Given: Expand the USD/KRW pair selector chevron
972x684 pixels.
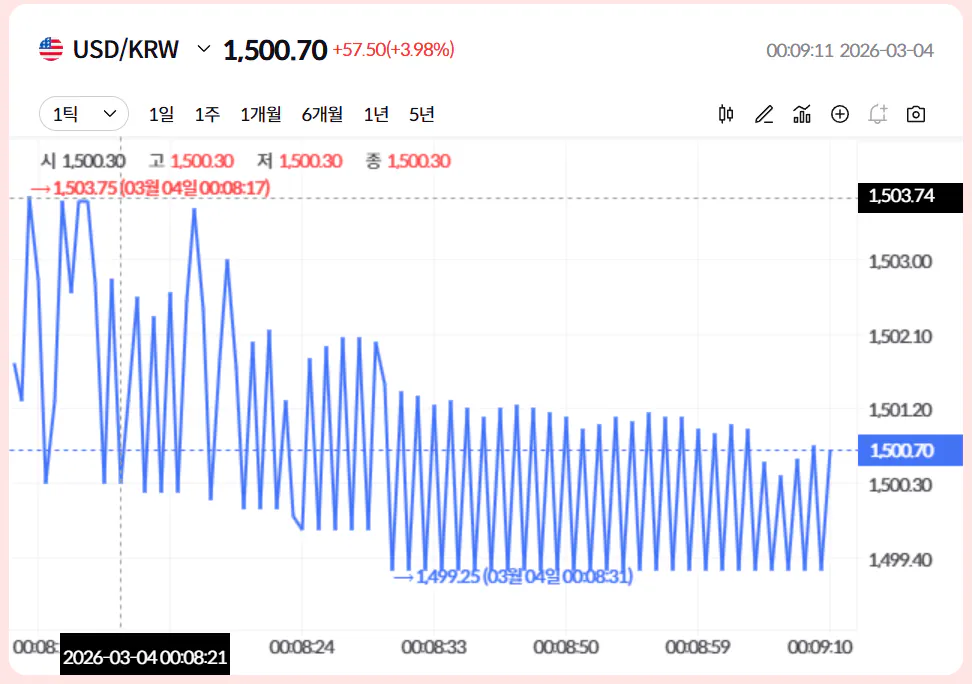Looking at the screenshot, I should tap(204, 49).
